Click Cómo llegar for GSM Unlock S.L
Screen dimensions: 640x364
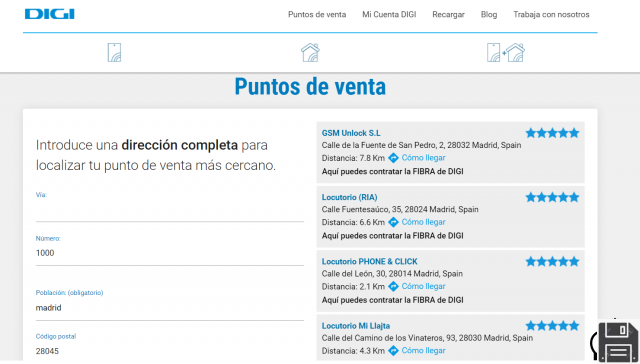[x=423, y=158]
